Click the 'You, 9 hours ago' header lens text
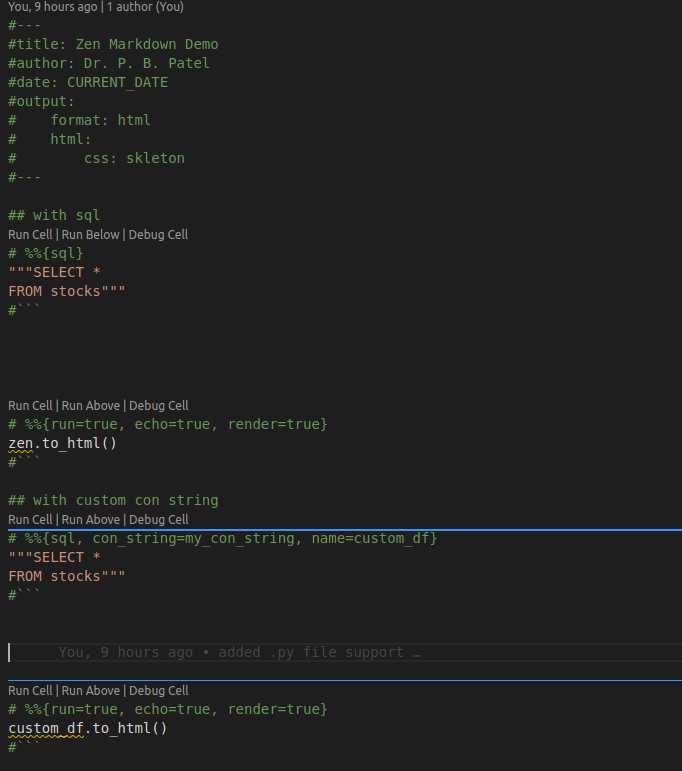This screenshot has width=682, height=771. 53,7
